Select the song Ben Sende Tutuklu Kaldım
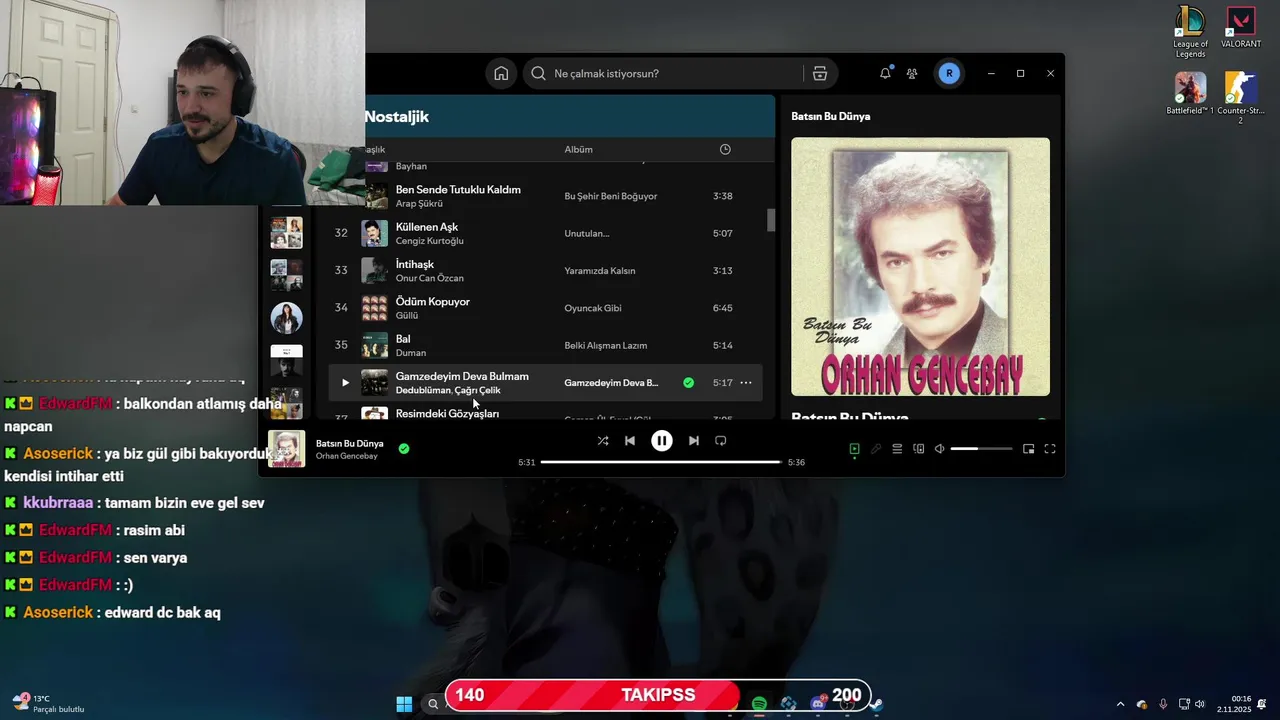Image resolution: width=1280 pixels, height=720 pixels. (x=458, y=189)
